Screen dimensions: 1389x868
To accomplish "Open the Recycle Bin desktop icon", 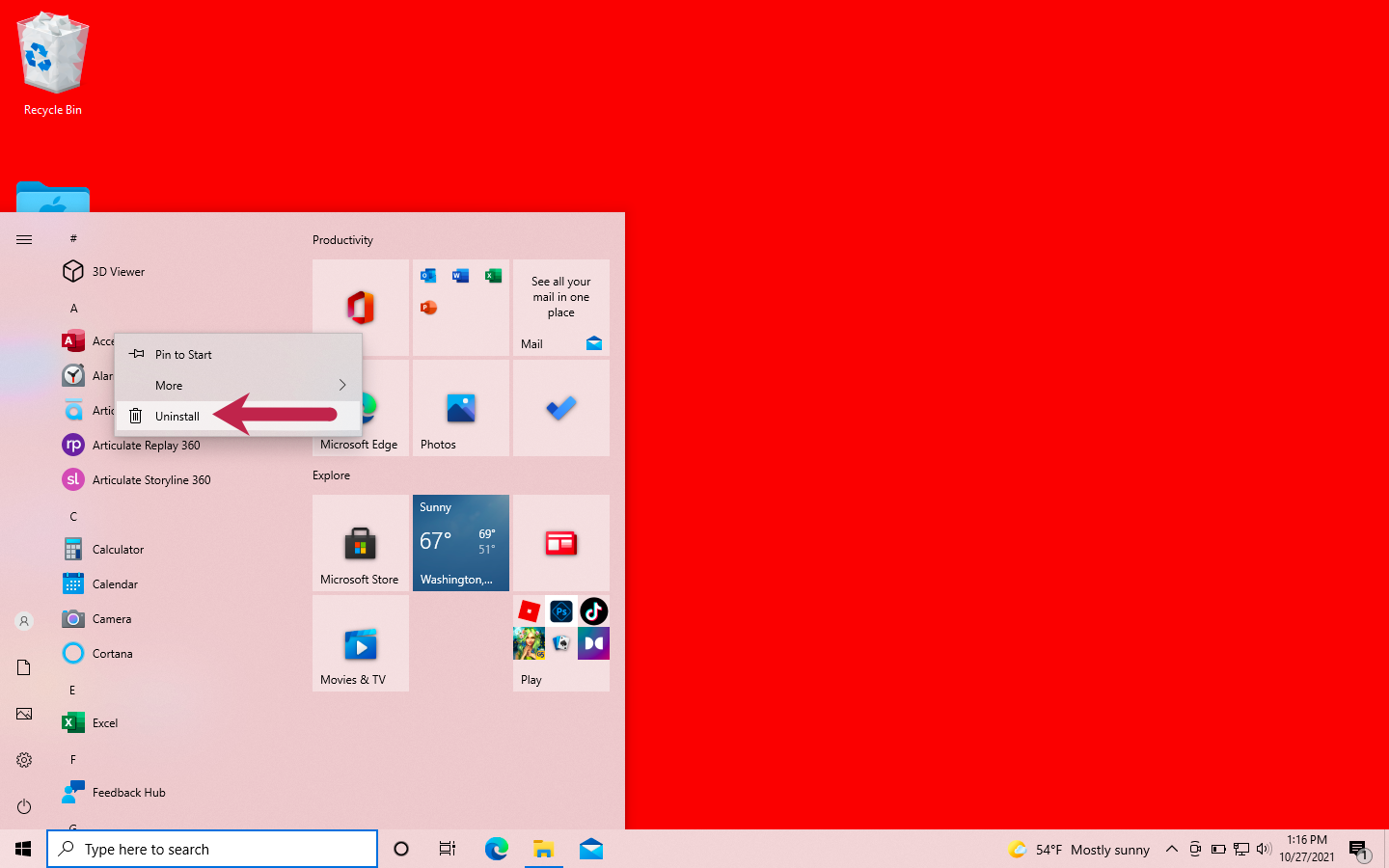I will [x=53, y=64].
